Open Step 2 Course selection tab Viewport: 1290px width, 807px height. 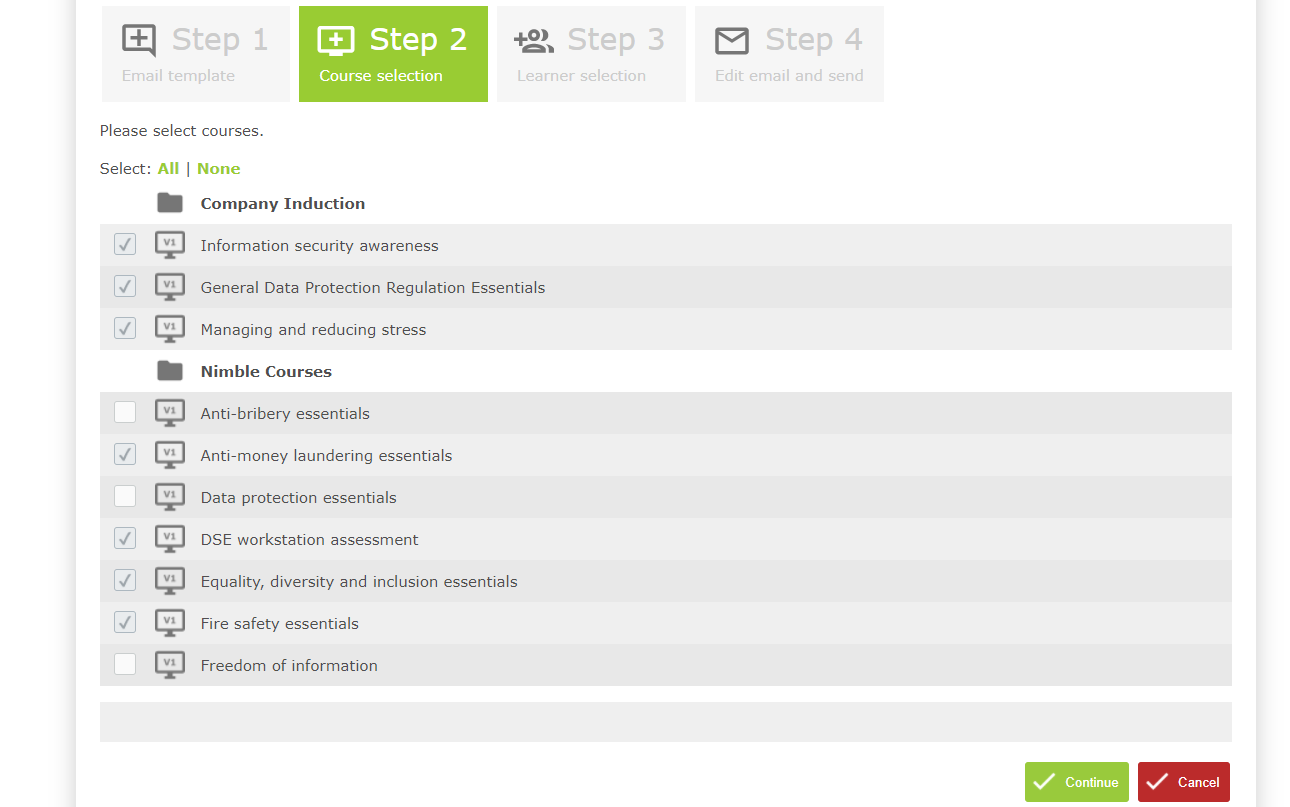[393, 54]
